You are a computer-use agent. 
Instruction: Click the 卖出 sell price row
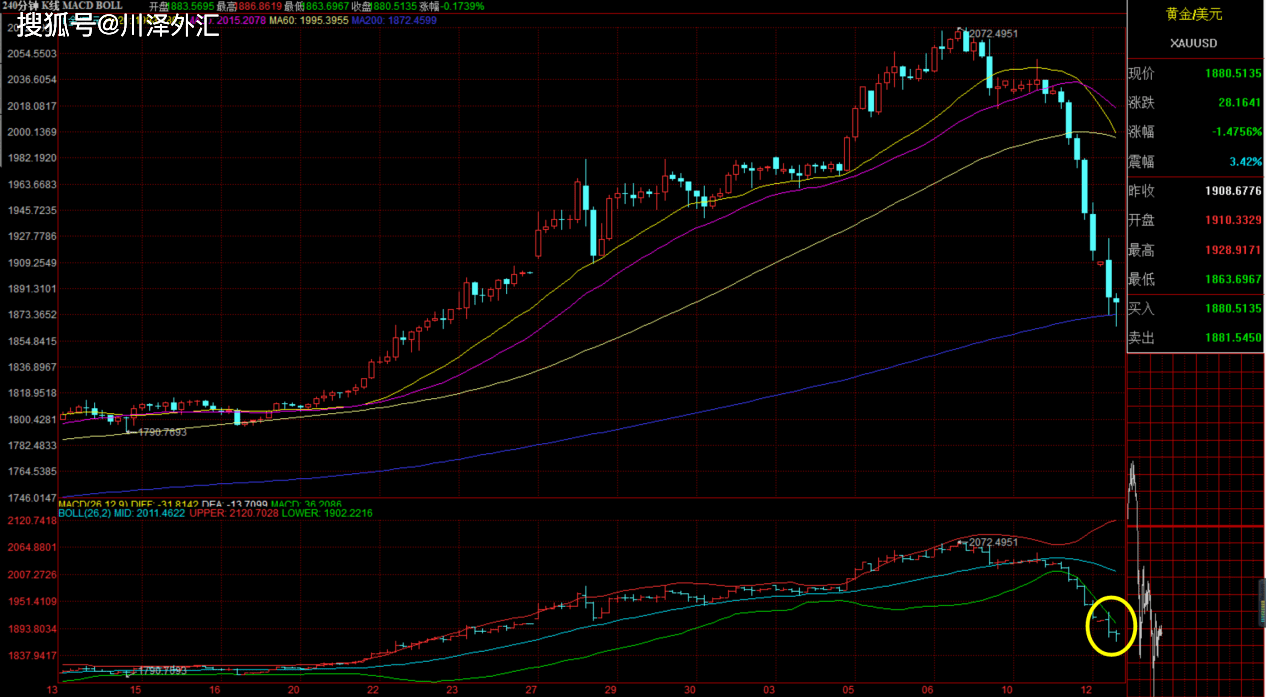(1194, 338)
